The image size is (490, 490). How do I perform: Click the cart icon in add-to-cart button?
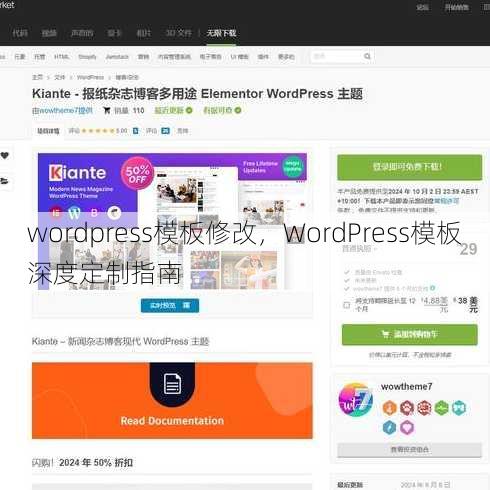point(385,334)
